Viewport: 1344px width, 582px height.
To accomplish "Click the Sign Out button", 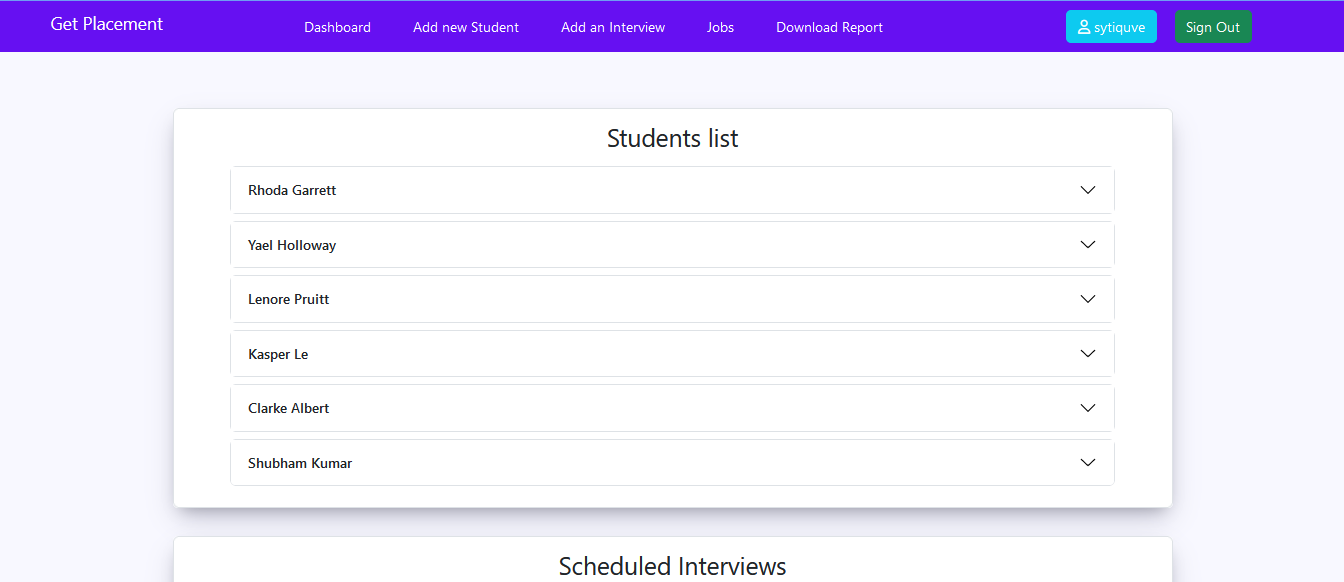I will [1213, 27].
